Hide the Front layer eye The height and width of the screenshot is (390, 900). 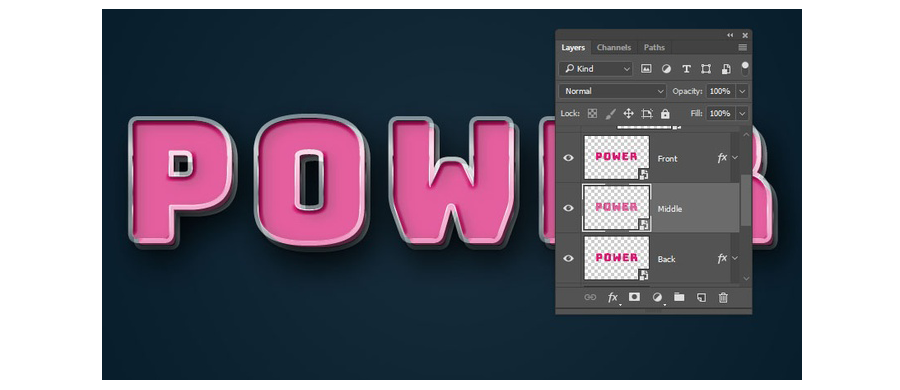[568, 157]
